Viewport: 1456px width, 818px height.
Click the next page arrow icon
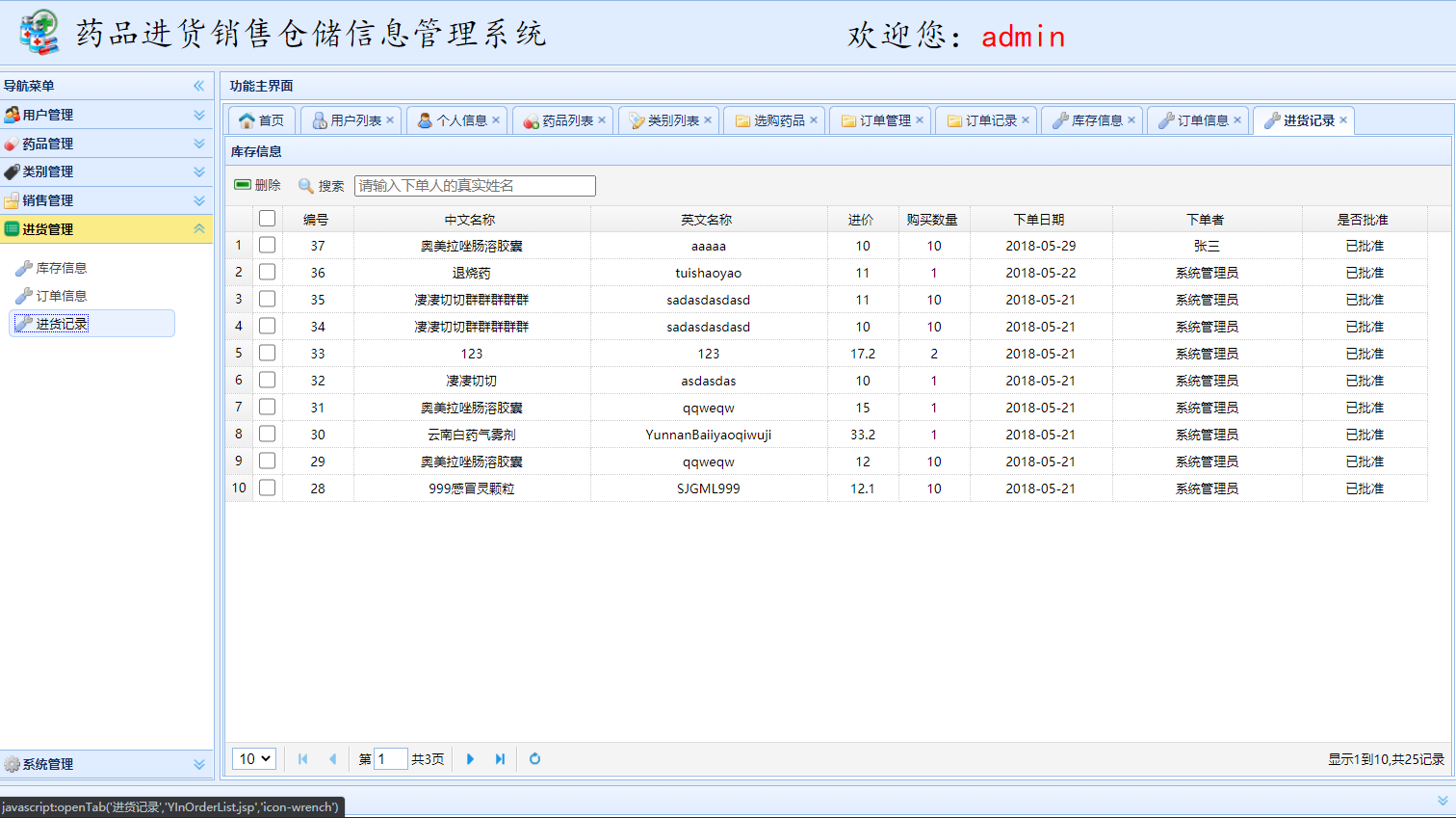click(470, 759)
